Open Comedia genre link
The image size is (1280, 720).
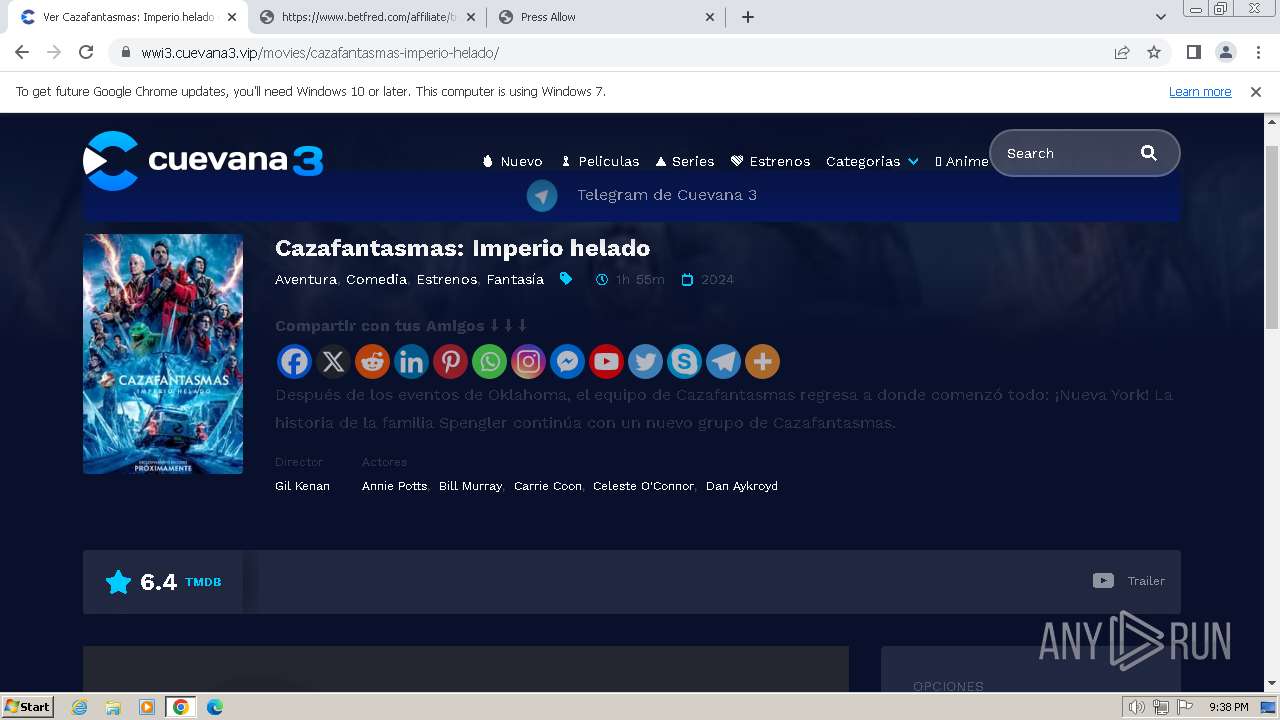pyautogui.click(x=376, y=279)
